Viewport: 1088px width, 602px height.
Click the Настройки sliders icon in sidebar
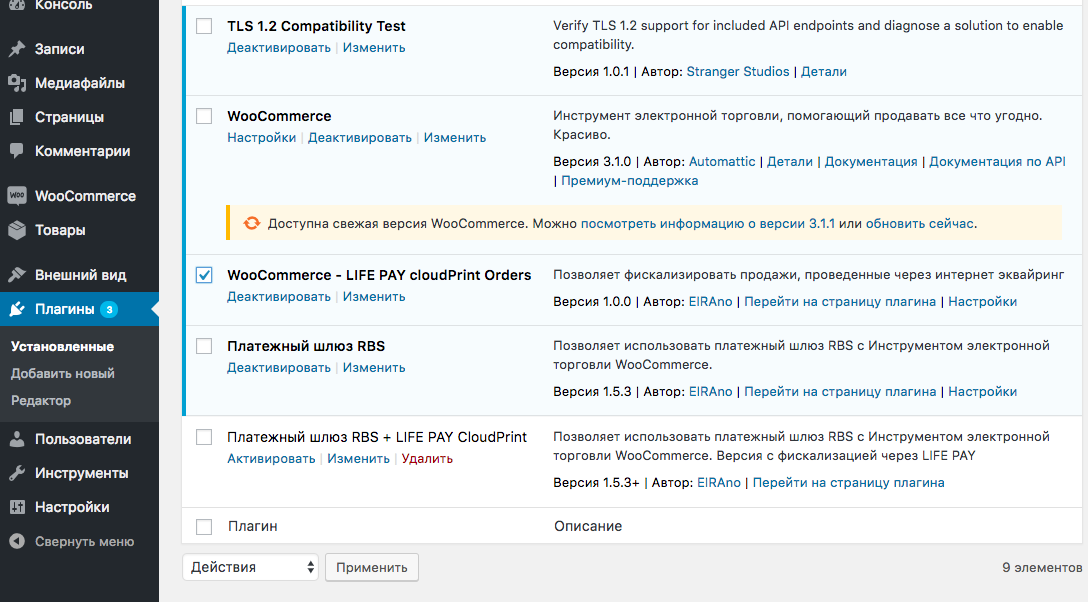coord(17,507)
